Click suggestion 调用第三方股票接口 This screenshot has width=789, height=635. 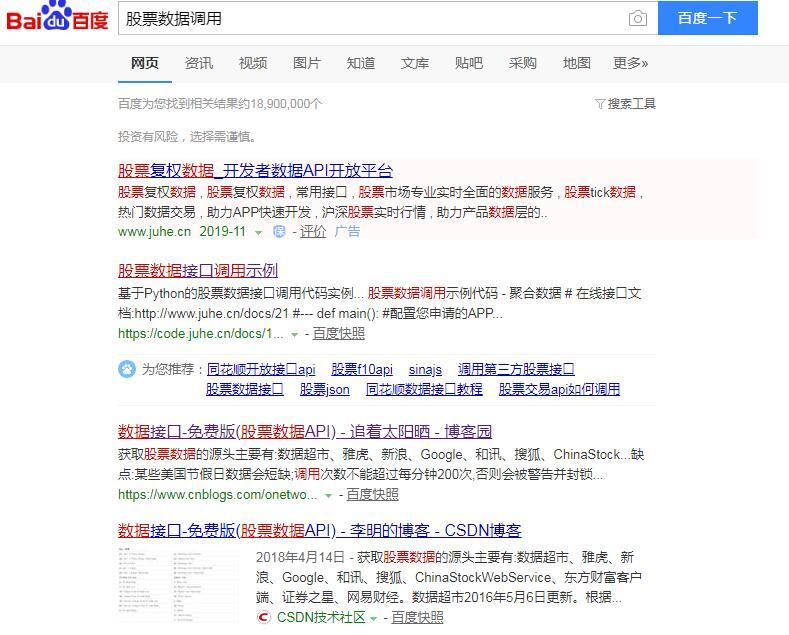pos(516,369)
